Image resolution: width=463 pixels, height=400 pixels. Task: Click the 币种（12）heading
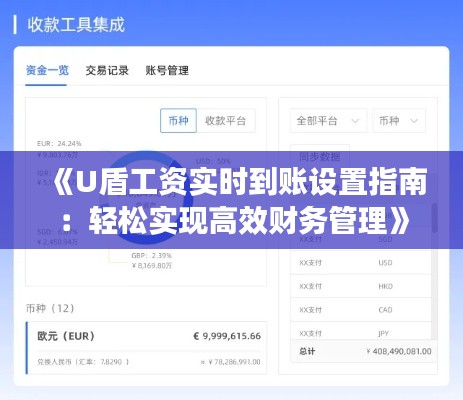[50, 308]
